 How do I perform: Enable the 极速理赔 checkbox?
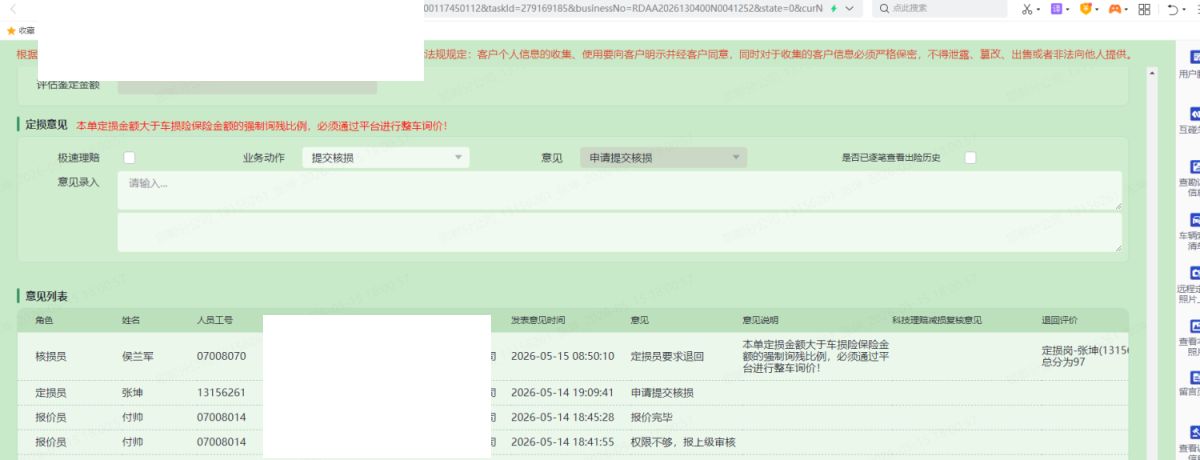pyautogui.click(x=128, y=157)
